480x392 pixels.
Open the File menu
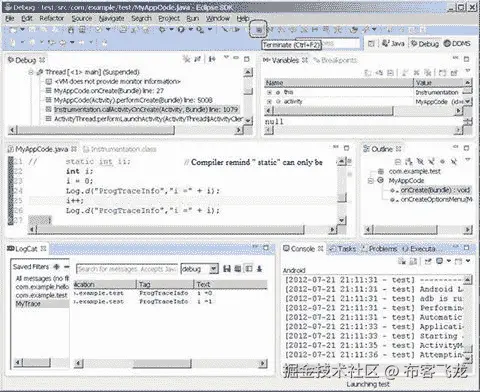(10, 19)
